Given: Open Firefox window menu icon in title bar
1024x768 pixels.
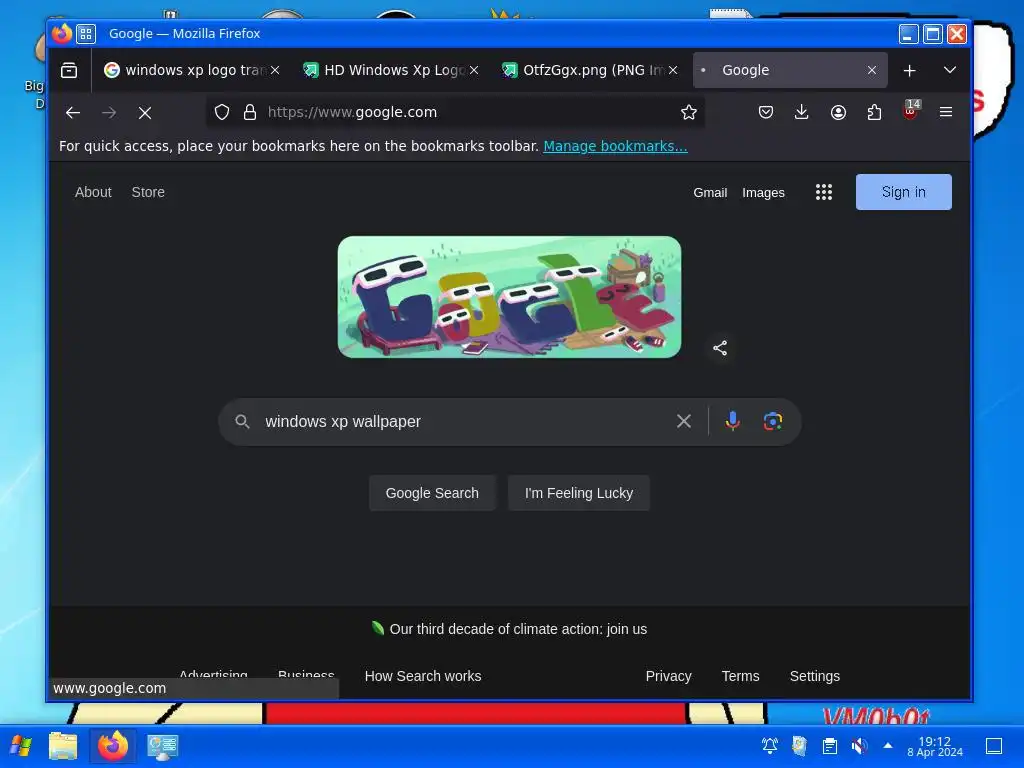Looking at the screenshot, I should click(86, 33).
